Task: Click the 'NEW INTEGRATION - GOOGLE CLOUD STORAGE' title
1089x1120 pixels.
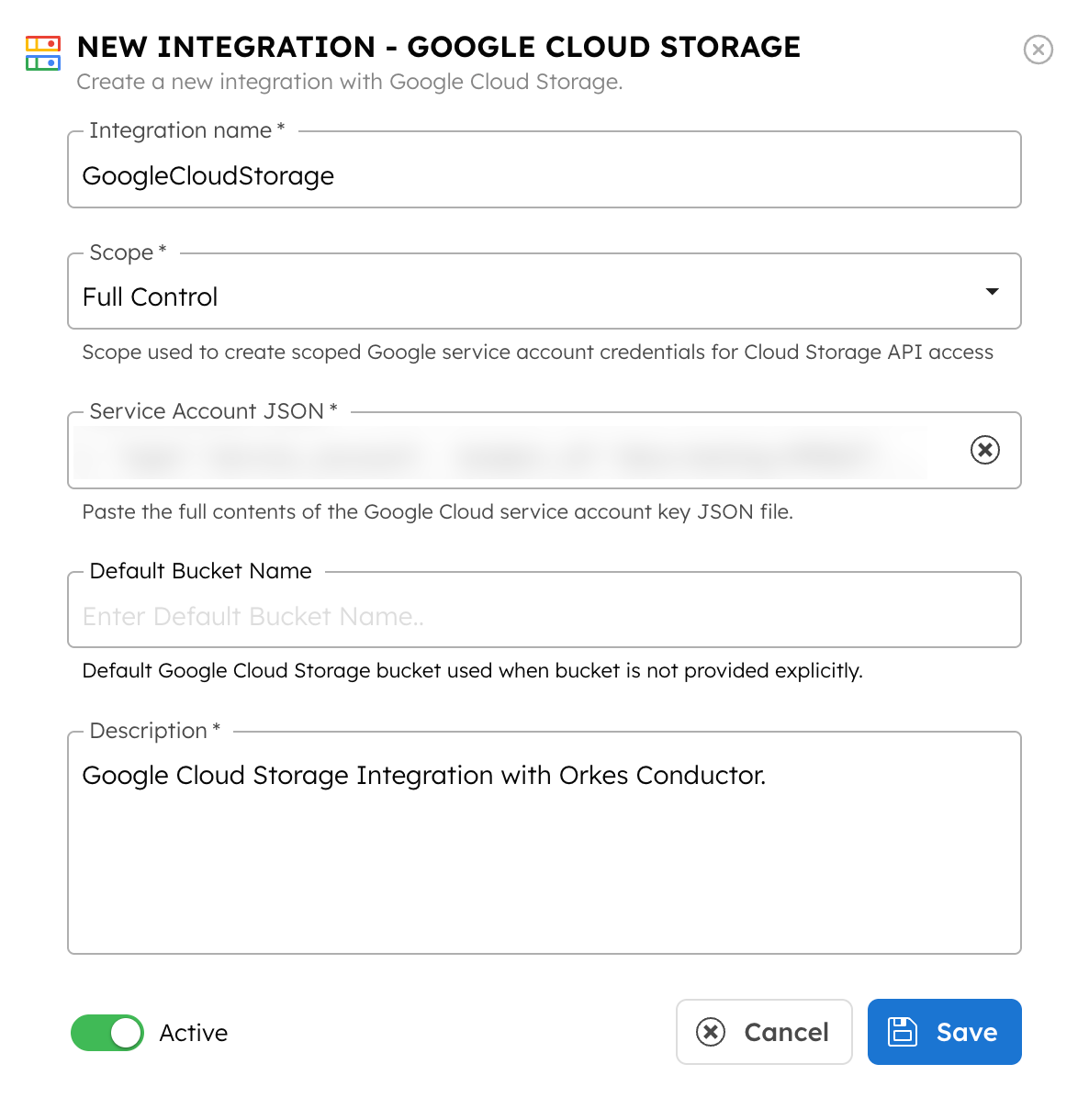Action: pyautogui.click(x=439, y=47)
